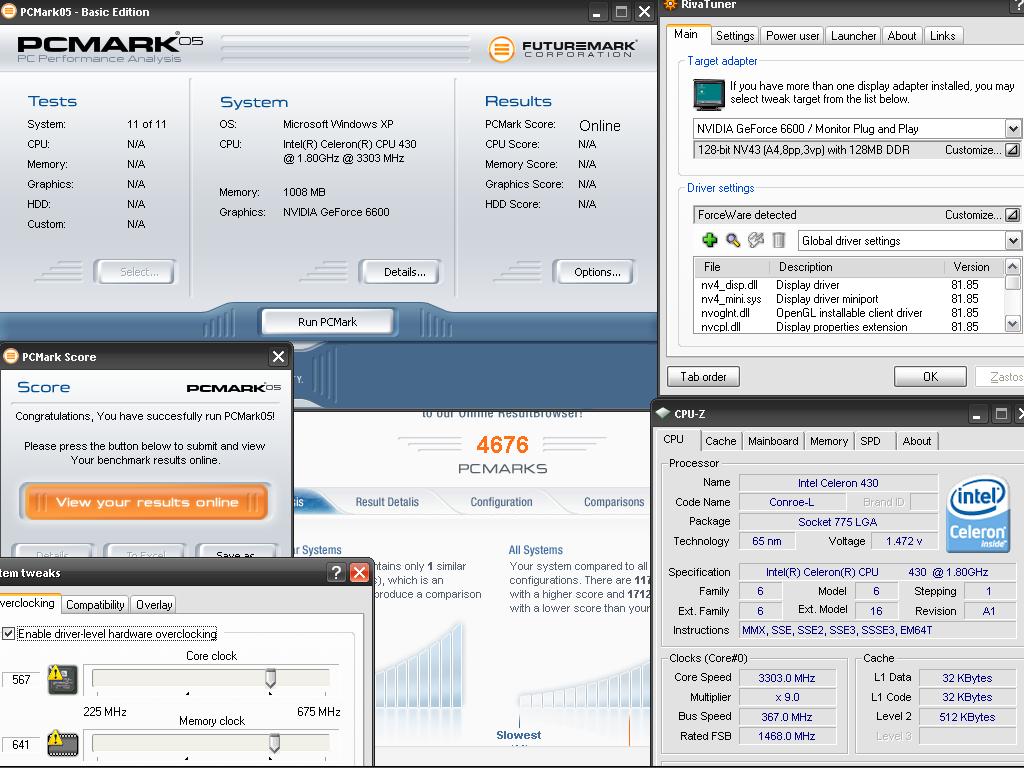Click the Description column header in driver list
This screenshot has height=768, width=1024.
pos(856,266)
